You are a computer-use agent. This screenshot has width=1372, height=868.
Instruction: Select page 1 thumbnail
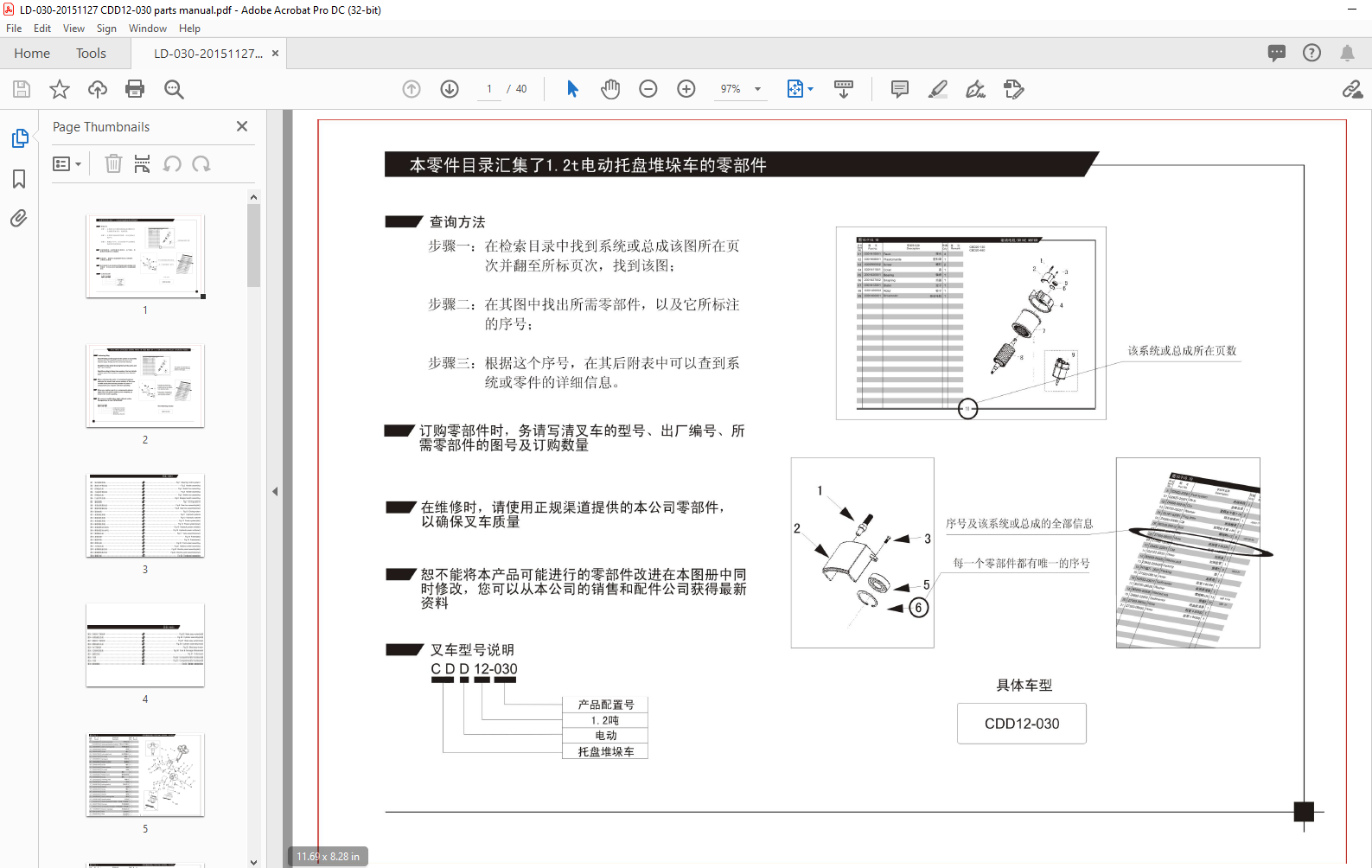[145, 256]
